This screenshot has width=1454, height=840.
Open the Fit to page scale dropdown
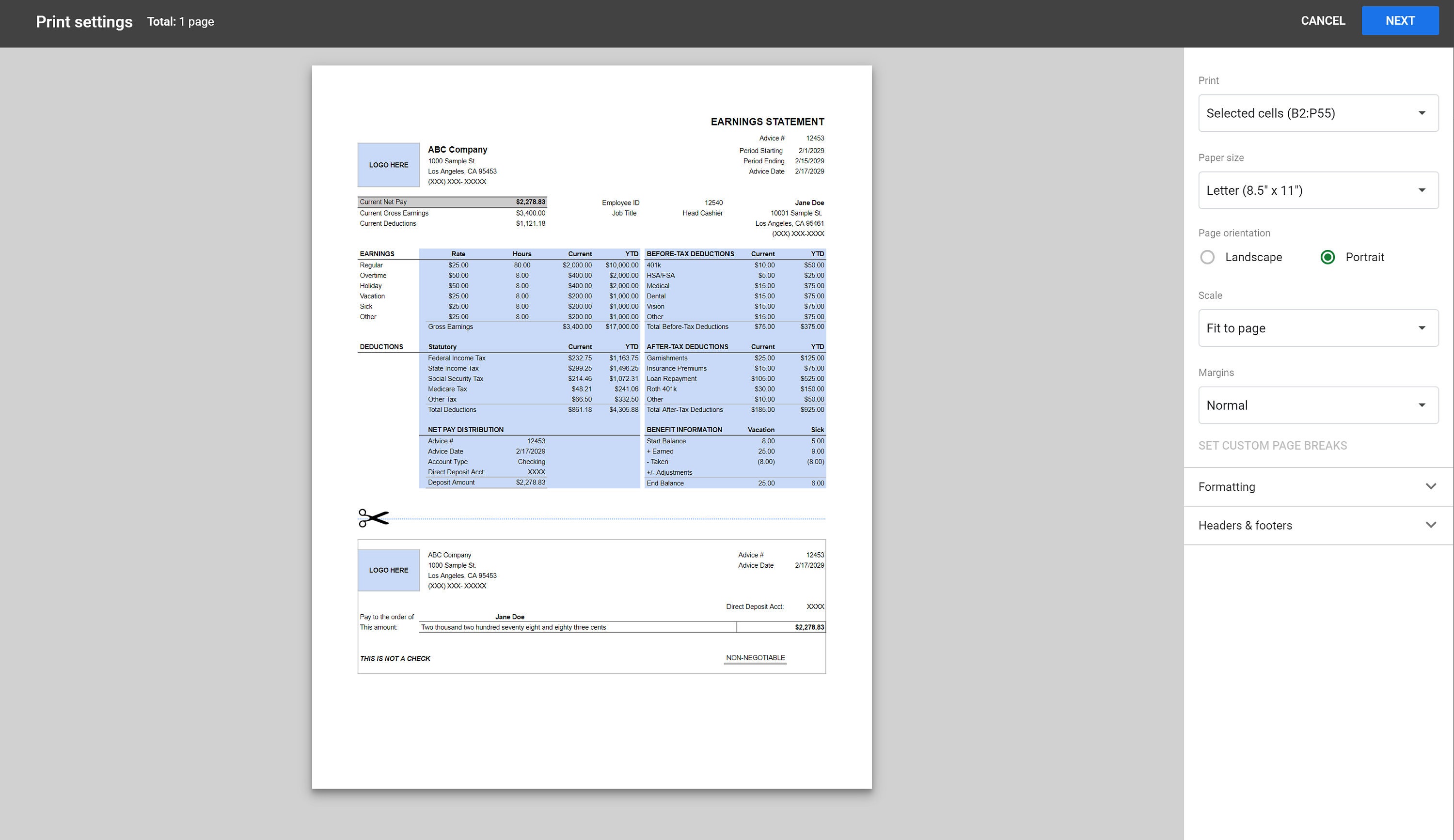pos(1318,327)
